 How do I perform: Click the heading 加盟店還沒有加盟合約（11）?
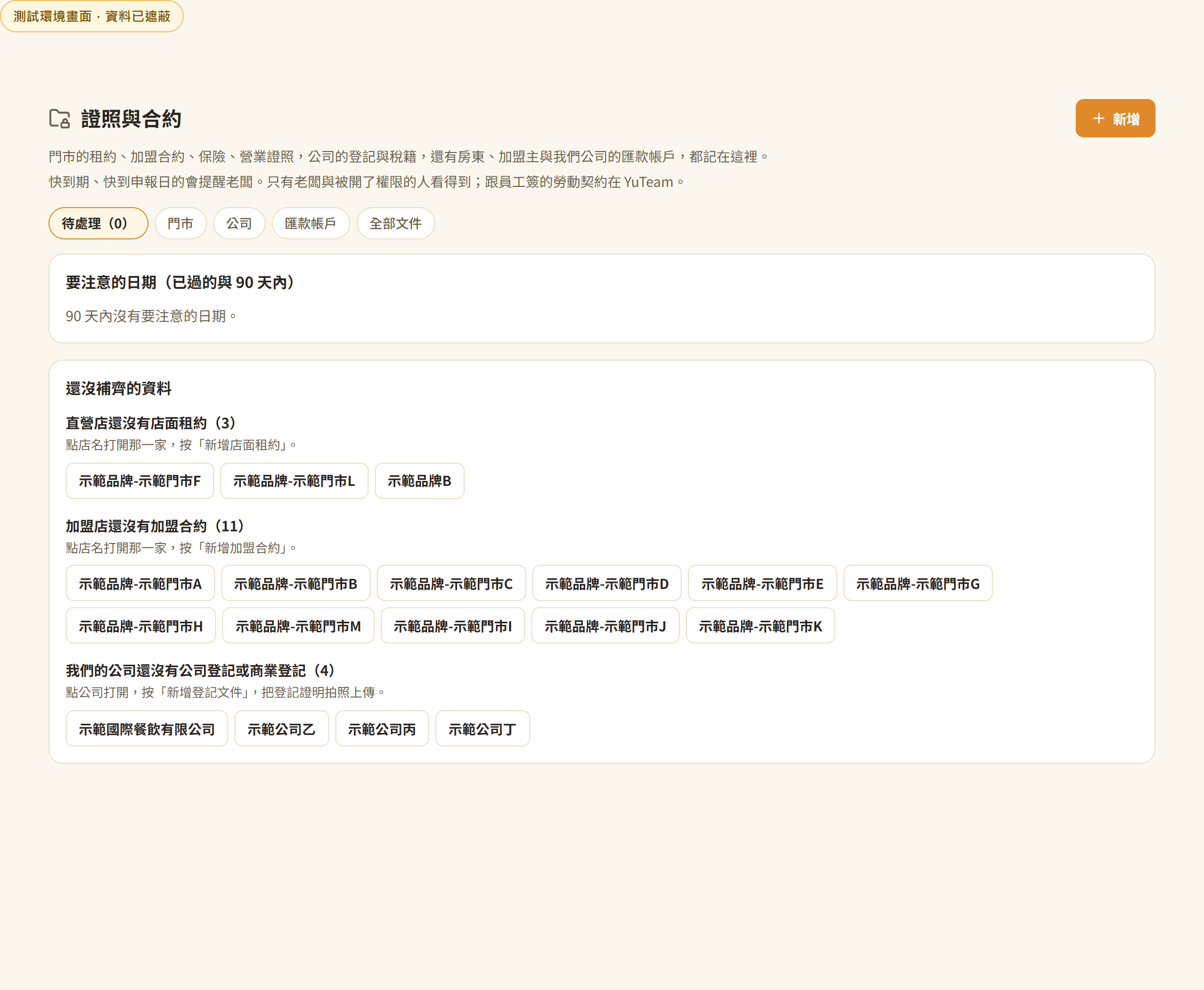[156, 526]
